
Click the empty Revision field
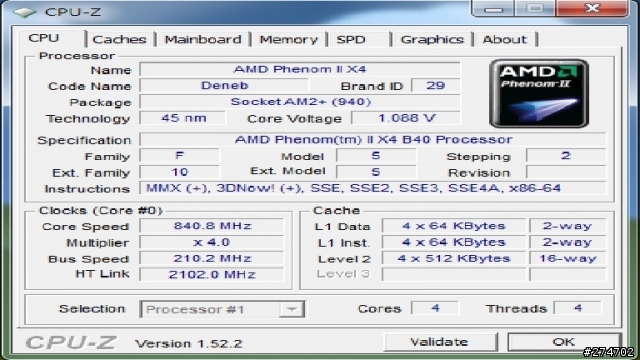coord(566,172)
